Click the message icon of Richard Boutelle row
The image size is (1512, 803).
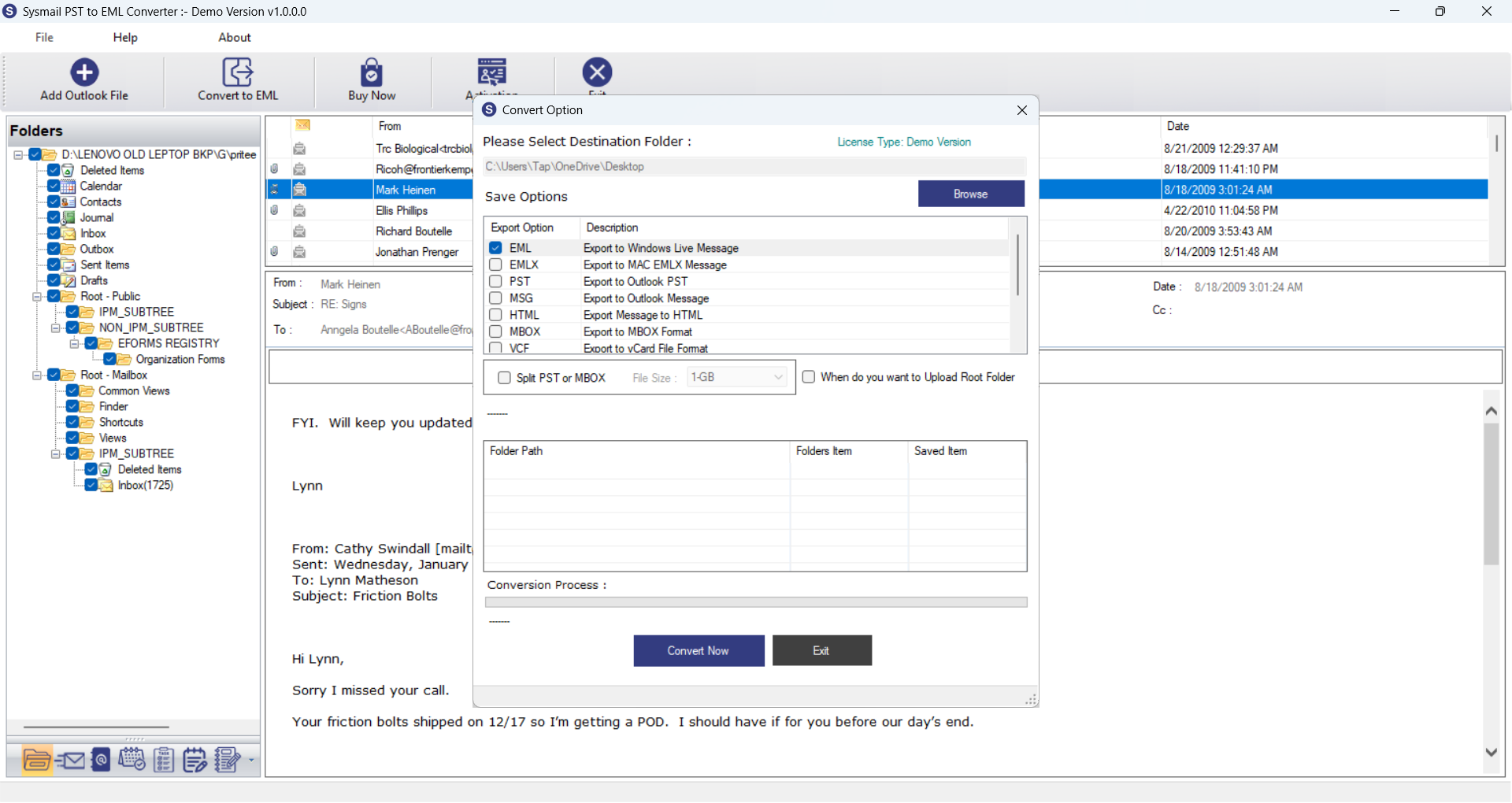[299, 231]
